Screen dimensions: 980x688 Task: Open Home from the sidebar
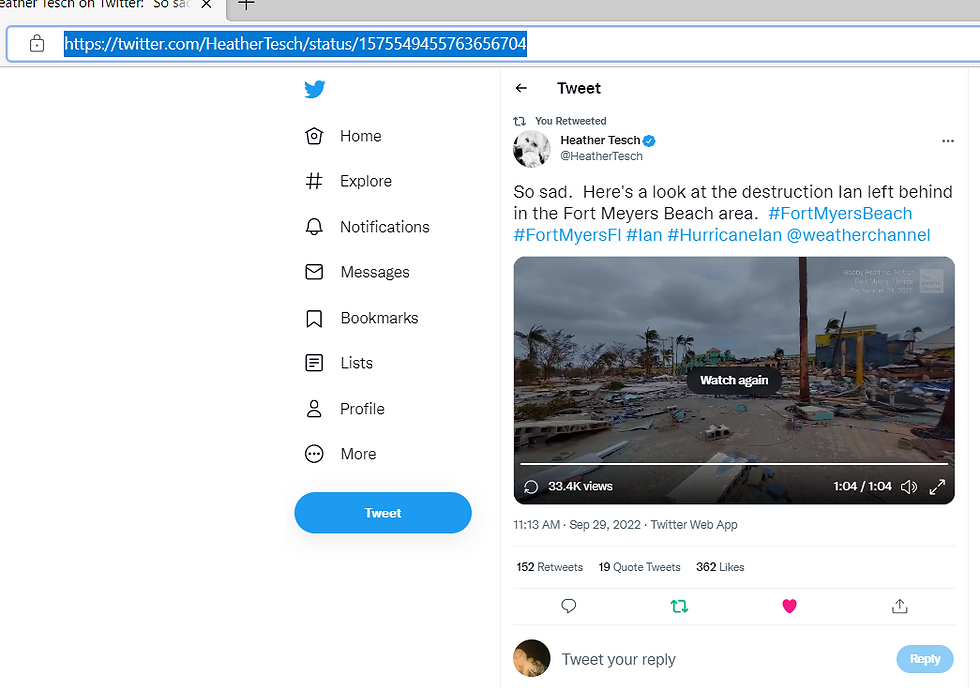tap(343, 136)
